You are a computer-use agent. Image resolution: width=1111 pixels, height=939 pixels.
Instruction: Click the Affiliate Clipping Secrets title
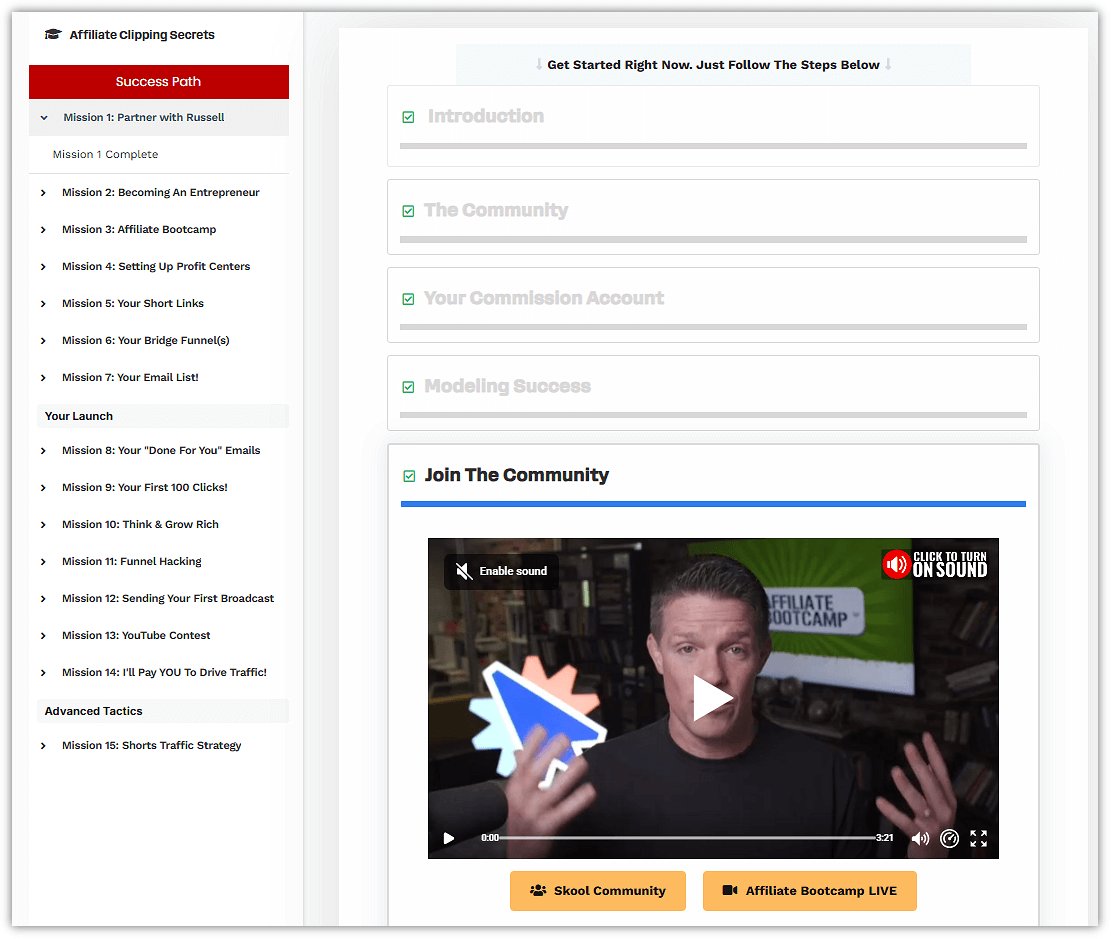[x=142, y=35]
